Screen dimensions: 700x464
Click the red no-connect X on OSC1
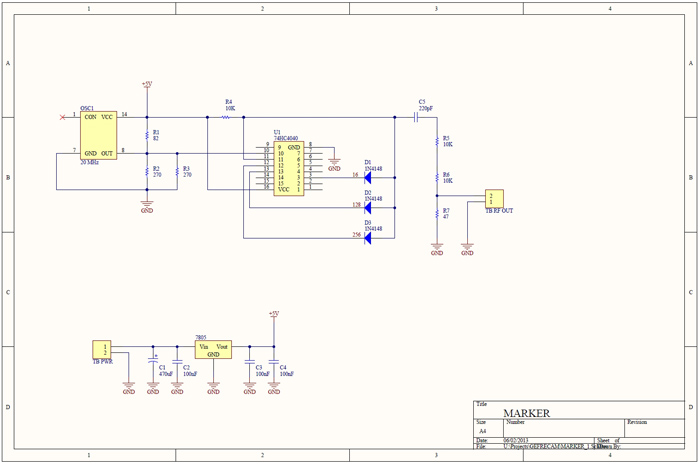(x=64, y=117)
